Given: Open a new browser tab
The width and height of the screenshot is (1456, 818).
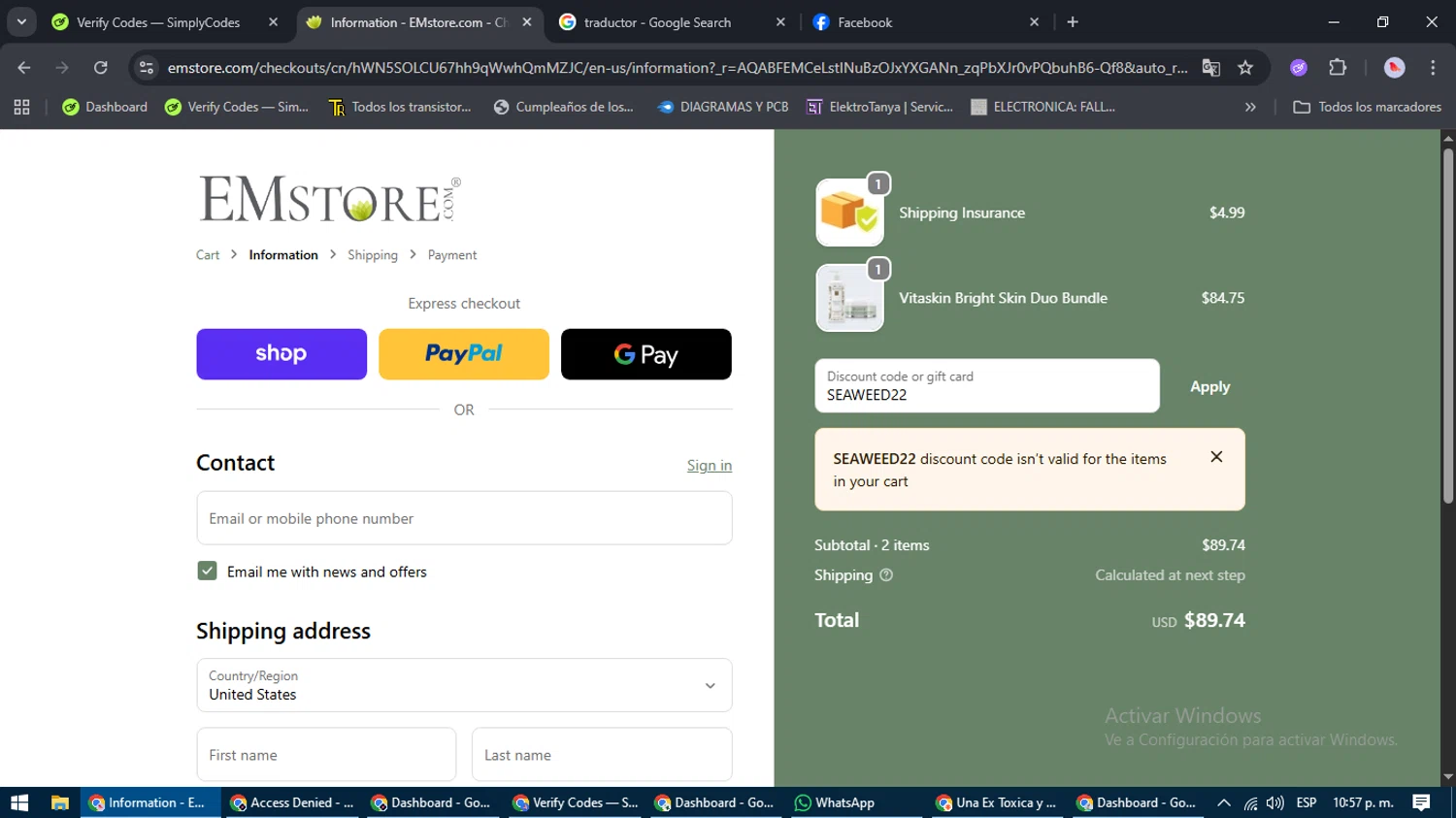Looking at the screenshot, I should point(1073,21).
